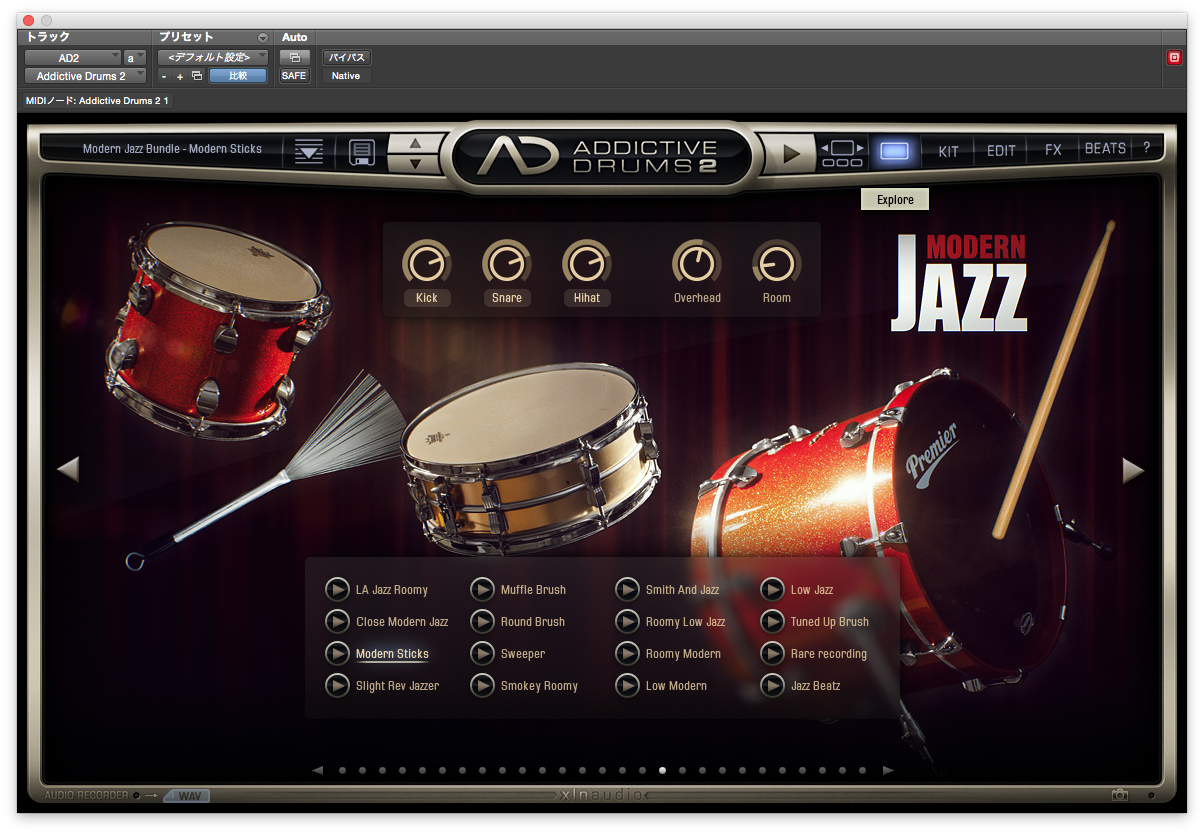Open the <デフォルト設定> preset dropdown
The width and height of the screenshot is (1204, 834).
tap(213, 57)
